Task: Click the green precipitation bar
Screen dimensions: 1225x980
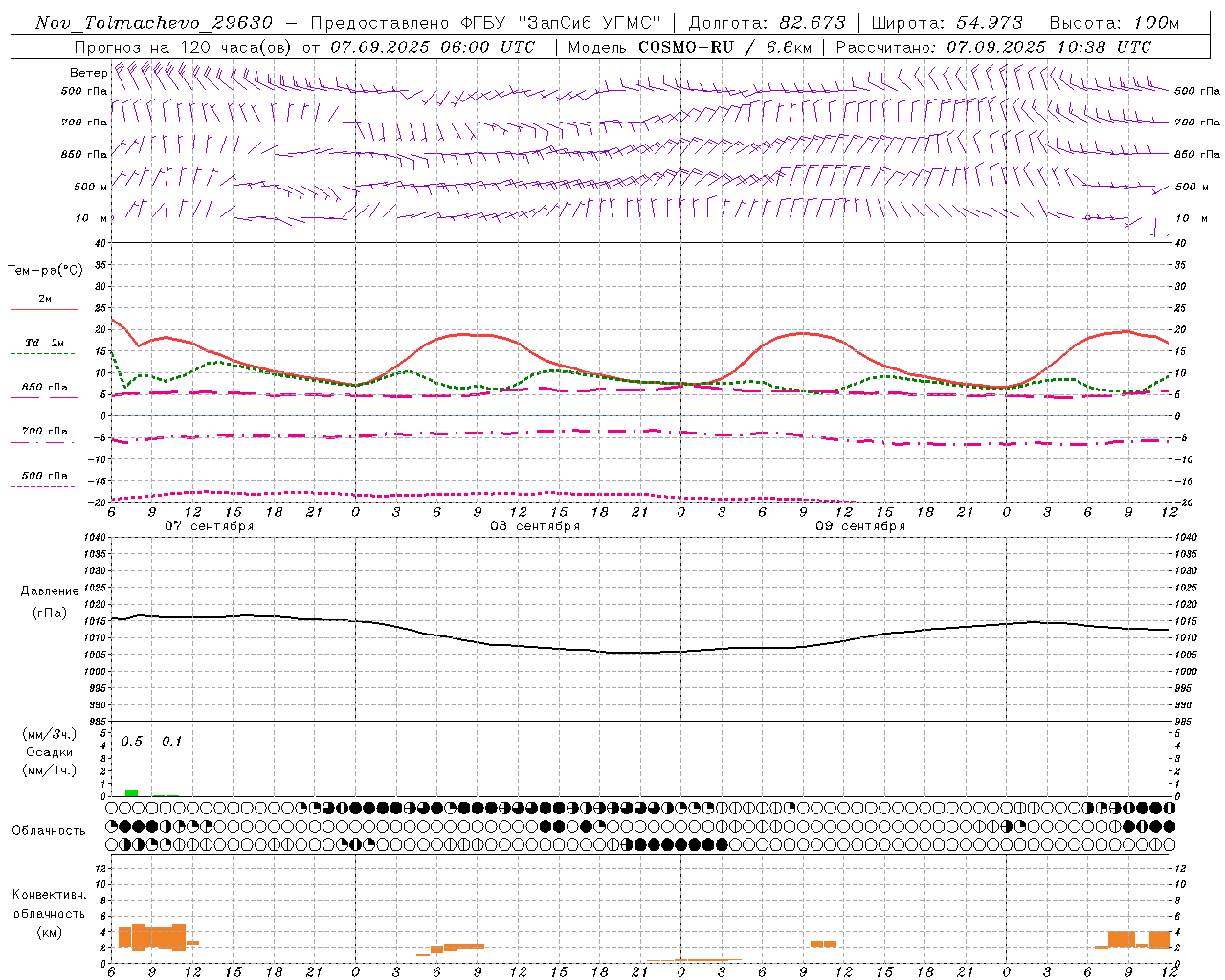Action: (131, 792)
